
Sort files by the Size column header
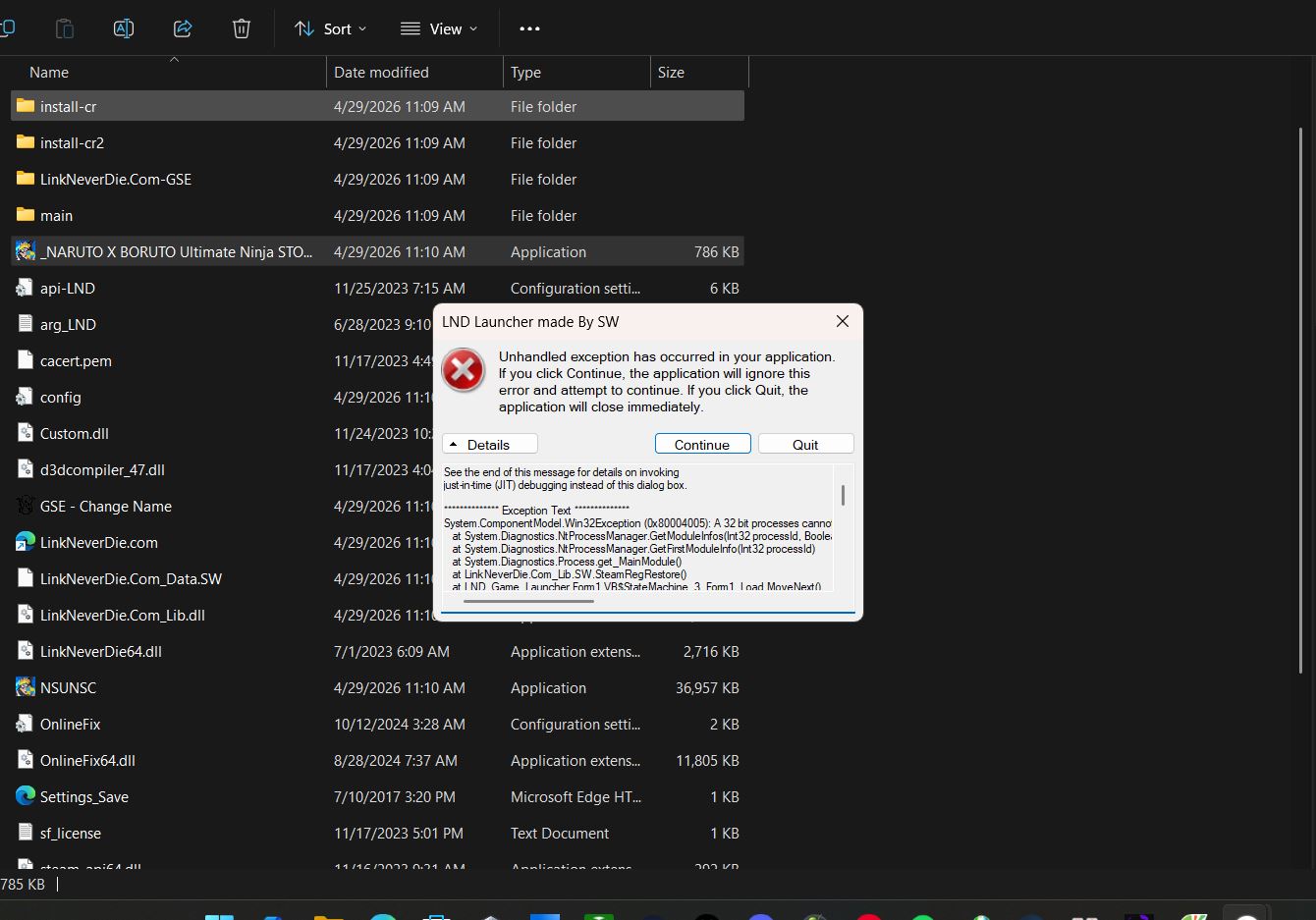tap(671, 72)
